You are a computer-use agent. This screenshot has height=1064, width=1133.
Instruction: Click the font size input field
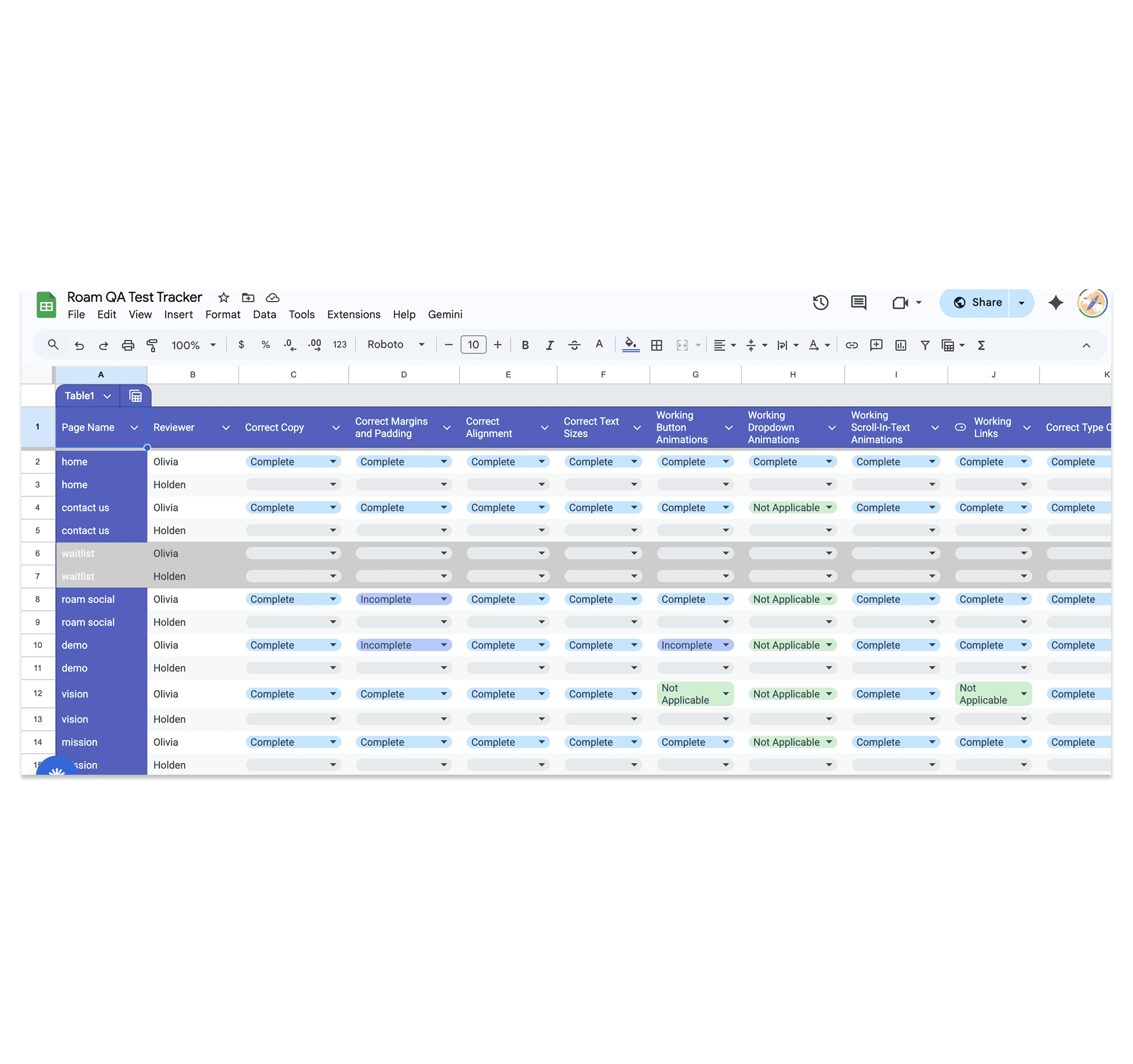[x=473, y=345]
